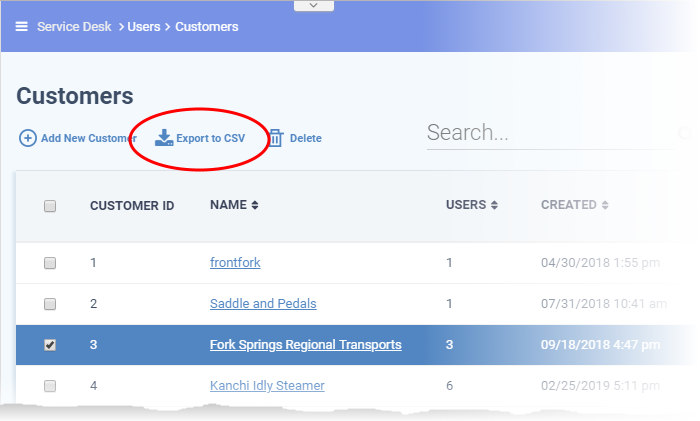Go to Users in the breadcrumb
Screen dimensions: 700x421
coord(144,27)
